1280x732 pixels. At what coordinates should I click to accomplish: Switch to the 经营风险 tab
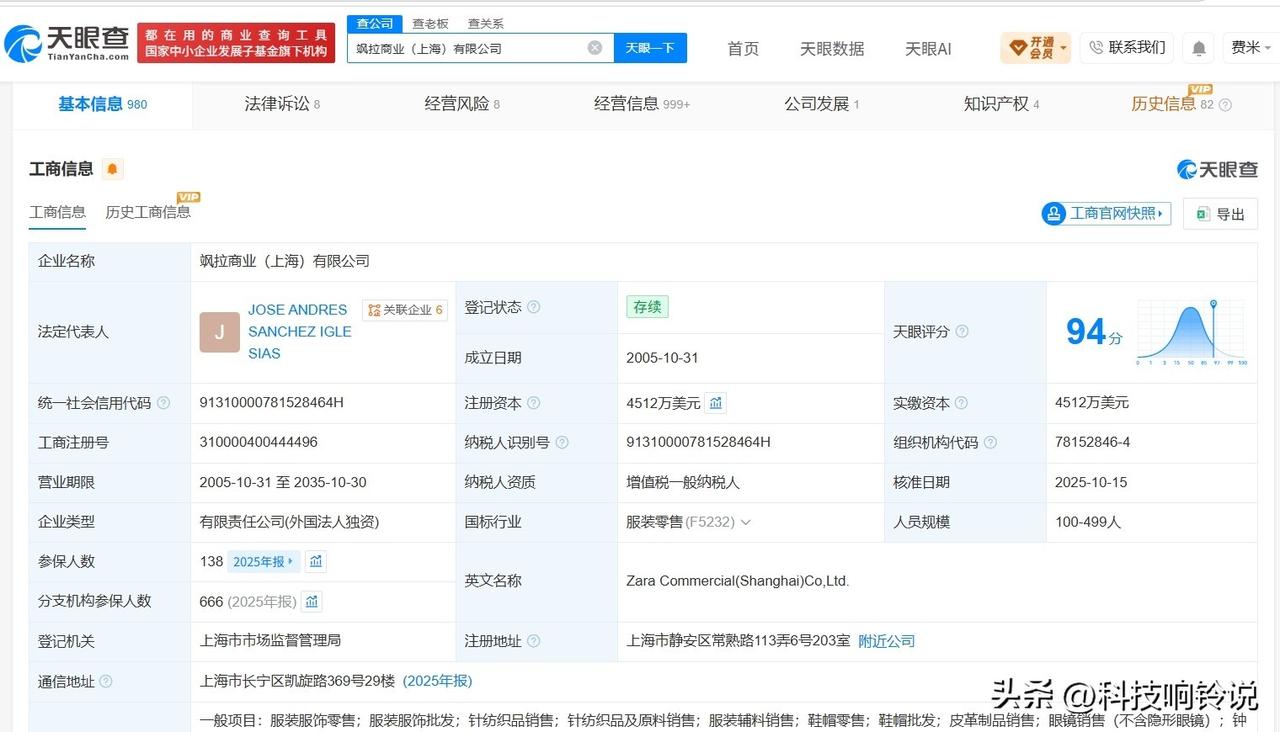[x=462, y=104]
